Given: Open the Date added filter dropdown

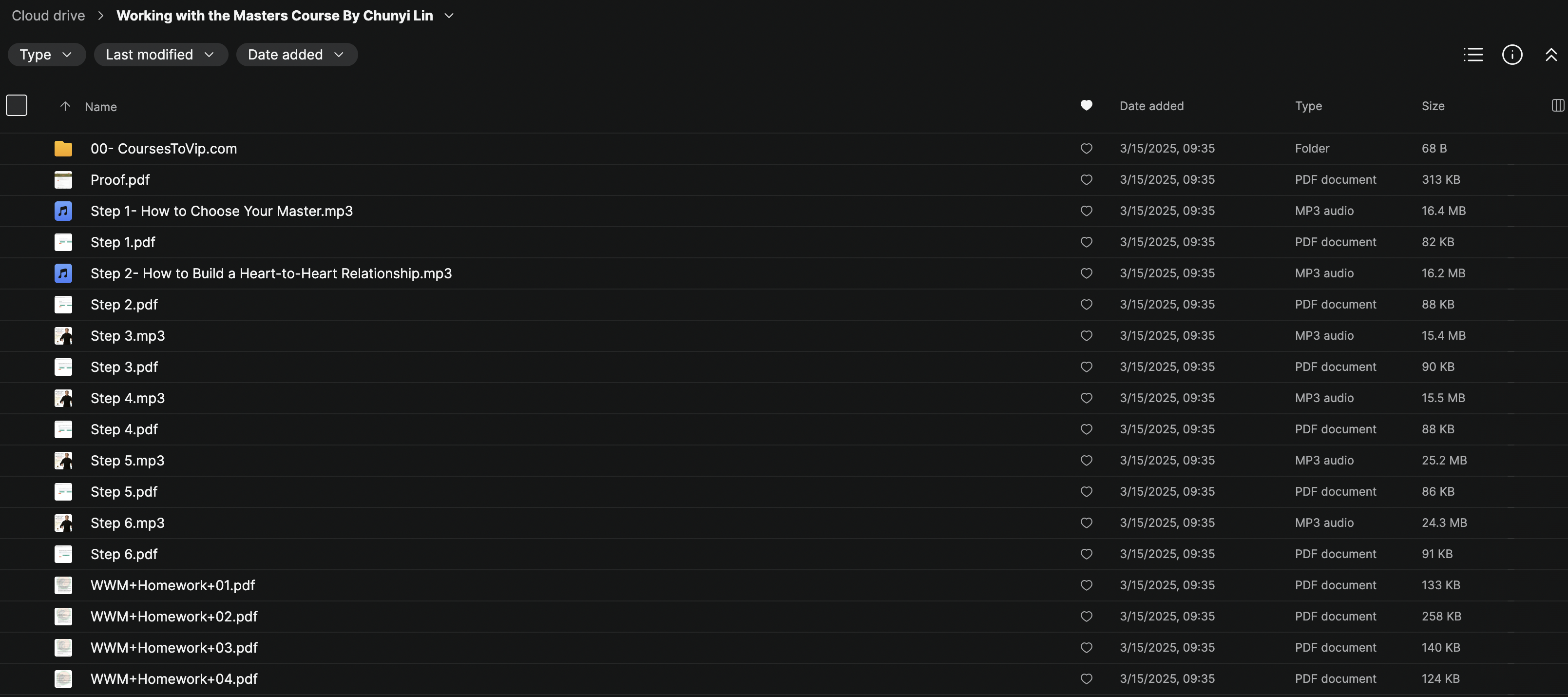Looking at the screenshot, I should [296, 55].
